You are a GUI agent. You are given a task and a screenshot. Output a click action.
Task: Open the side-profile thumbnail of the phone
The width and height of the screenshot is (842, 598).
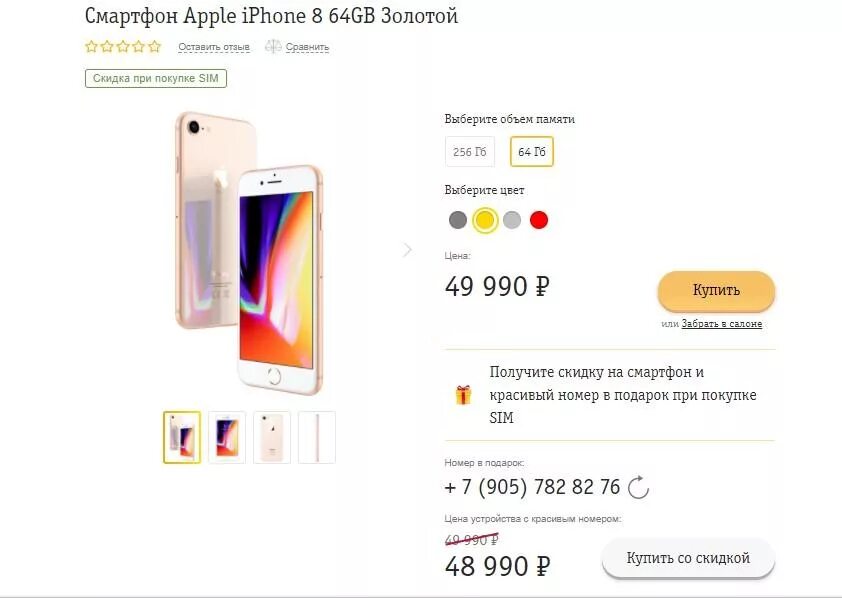[317, 437]
